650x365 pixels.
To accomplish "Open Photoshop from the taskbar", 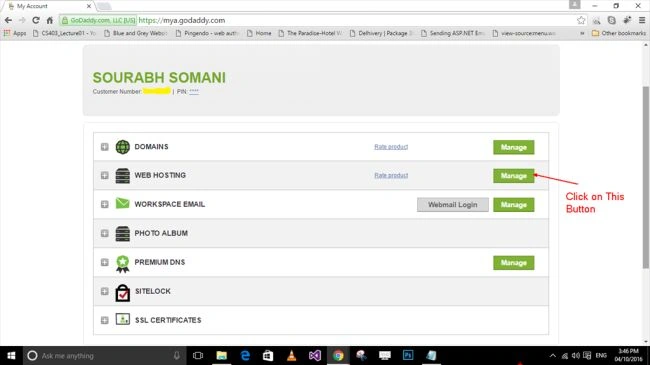I will (408, 355).
